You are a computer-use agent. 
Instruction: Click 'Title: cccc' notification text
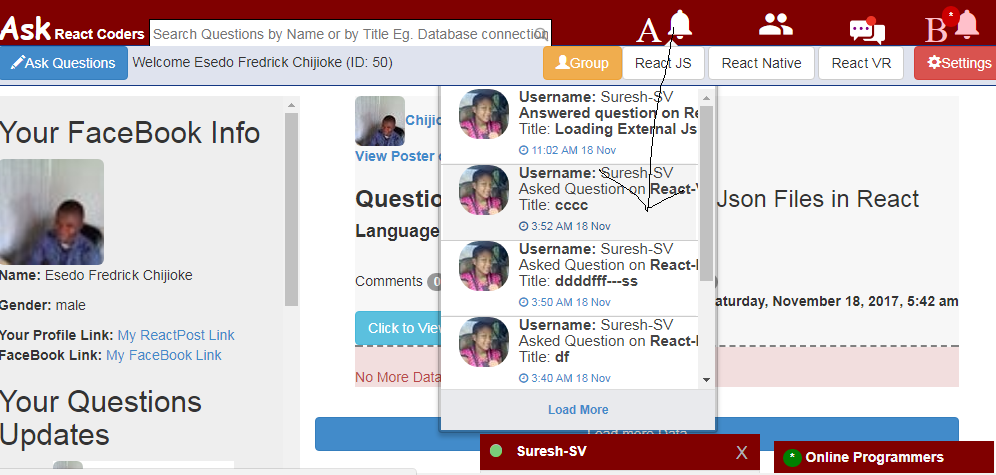click(553, 205)
